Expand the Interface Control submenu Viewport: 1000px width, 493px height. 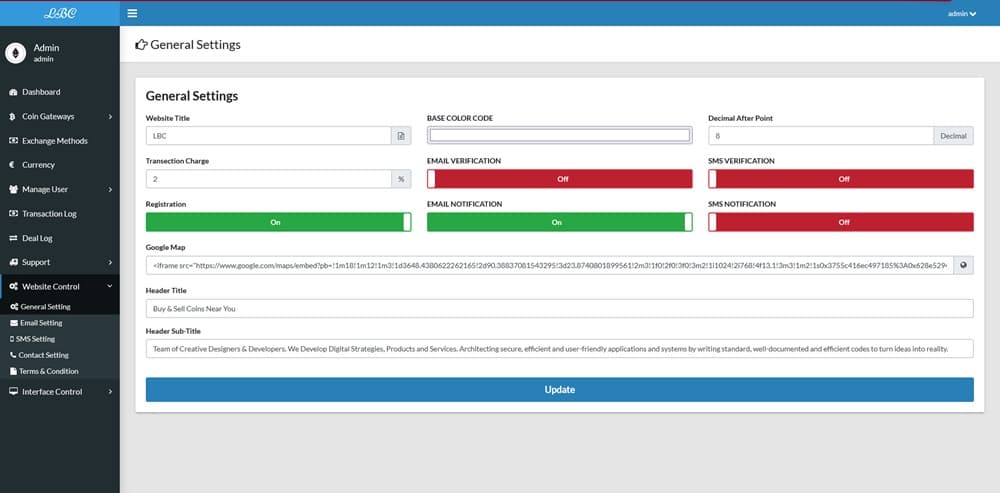(60, 392)
